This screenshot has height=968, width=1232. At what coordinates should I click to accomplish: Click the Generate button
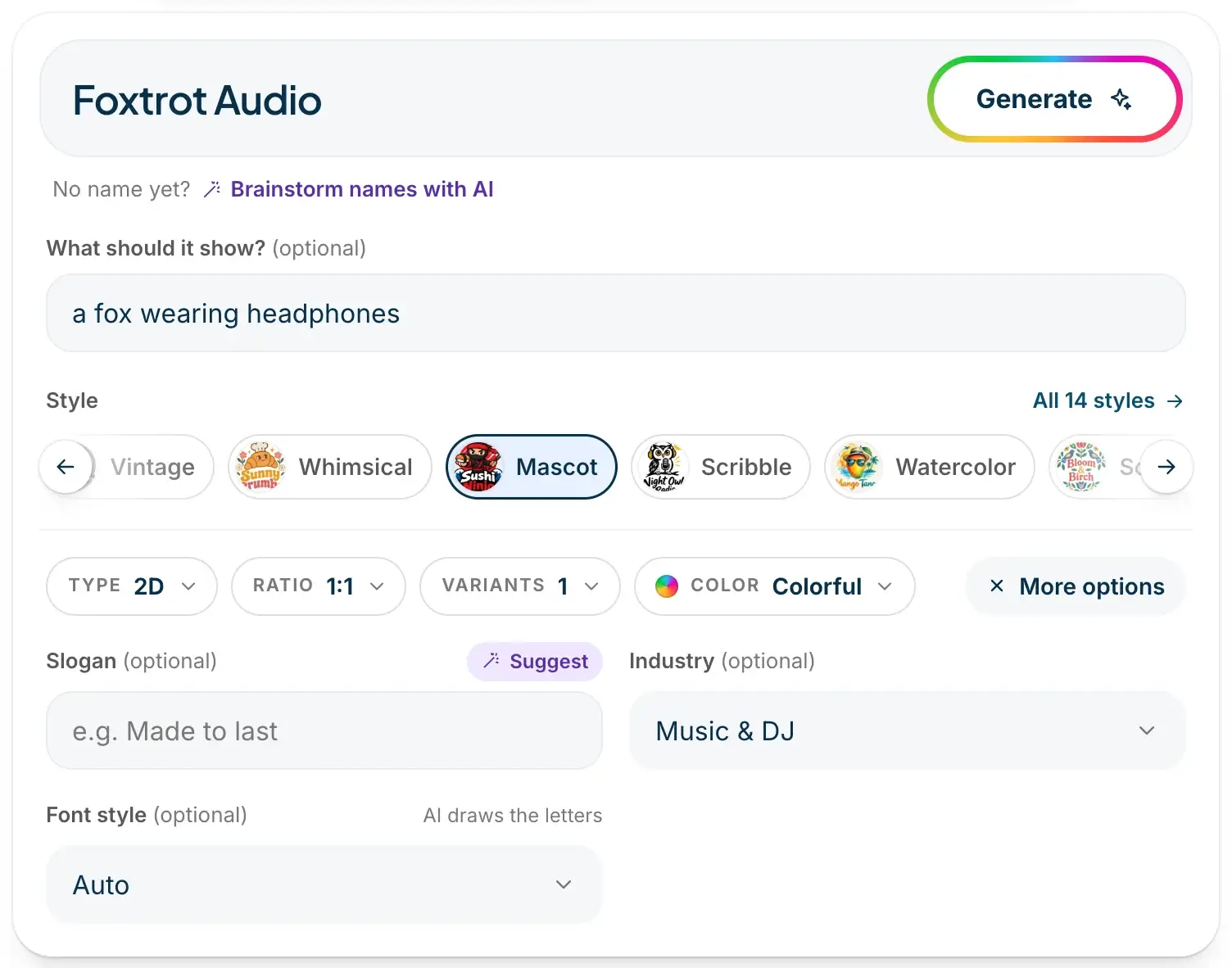click(x=1054, y=99)
